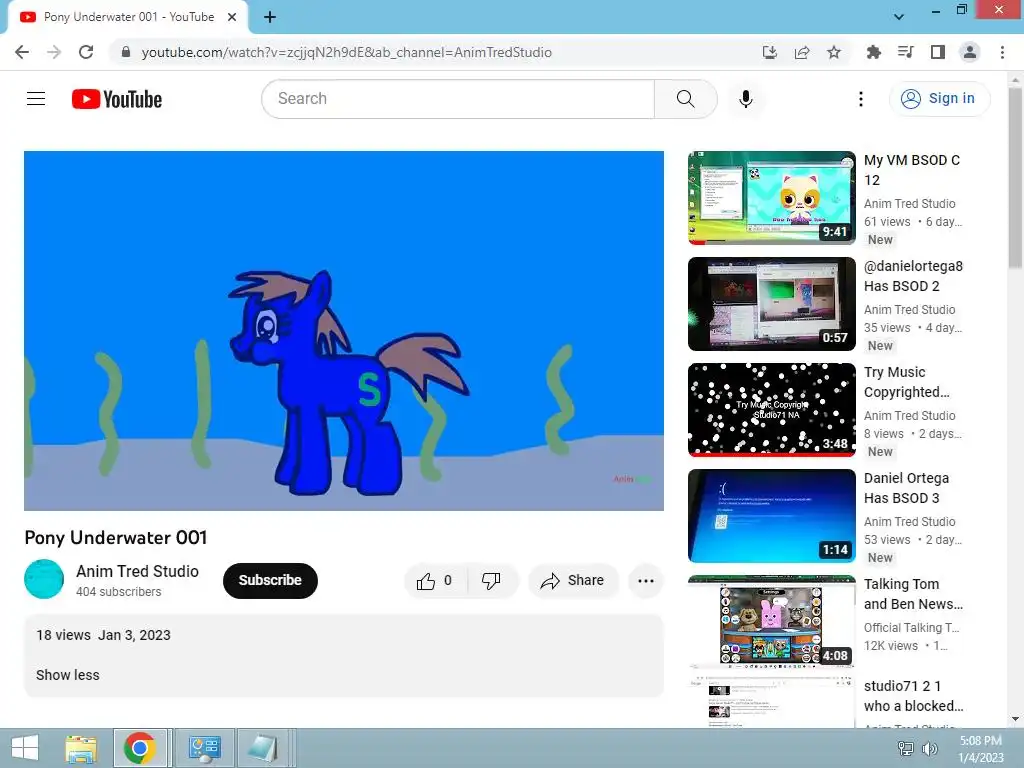The height and width of the screenshot is (768, 1024).
Task: Open Chrome customize three-dot menu
Action: pos(1002,52)
